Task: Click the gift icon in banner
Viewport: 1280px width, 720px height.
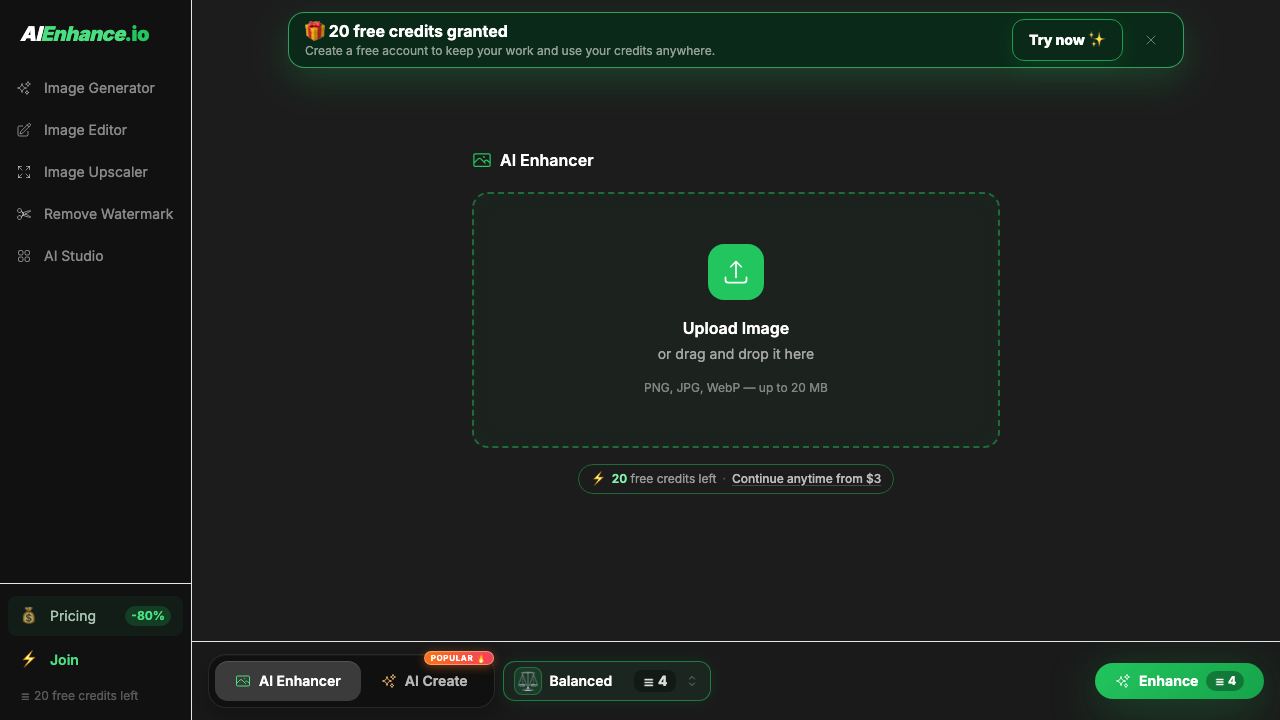Action: pyautogui.click(x=314, y=31)
